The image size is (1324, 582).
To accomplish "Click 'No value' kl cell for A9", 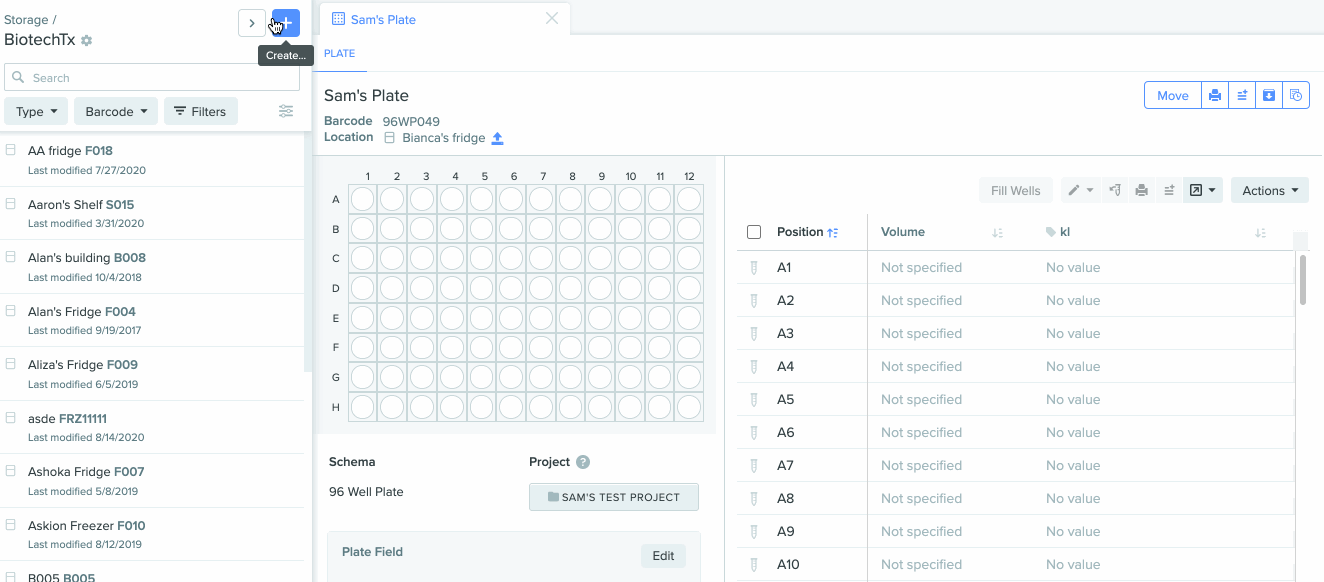I will [1073, 532].
